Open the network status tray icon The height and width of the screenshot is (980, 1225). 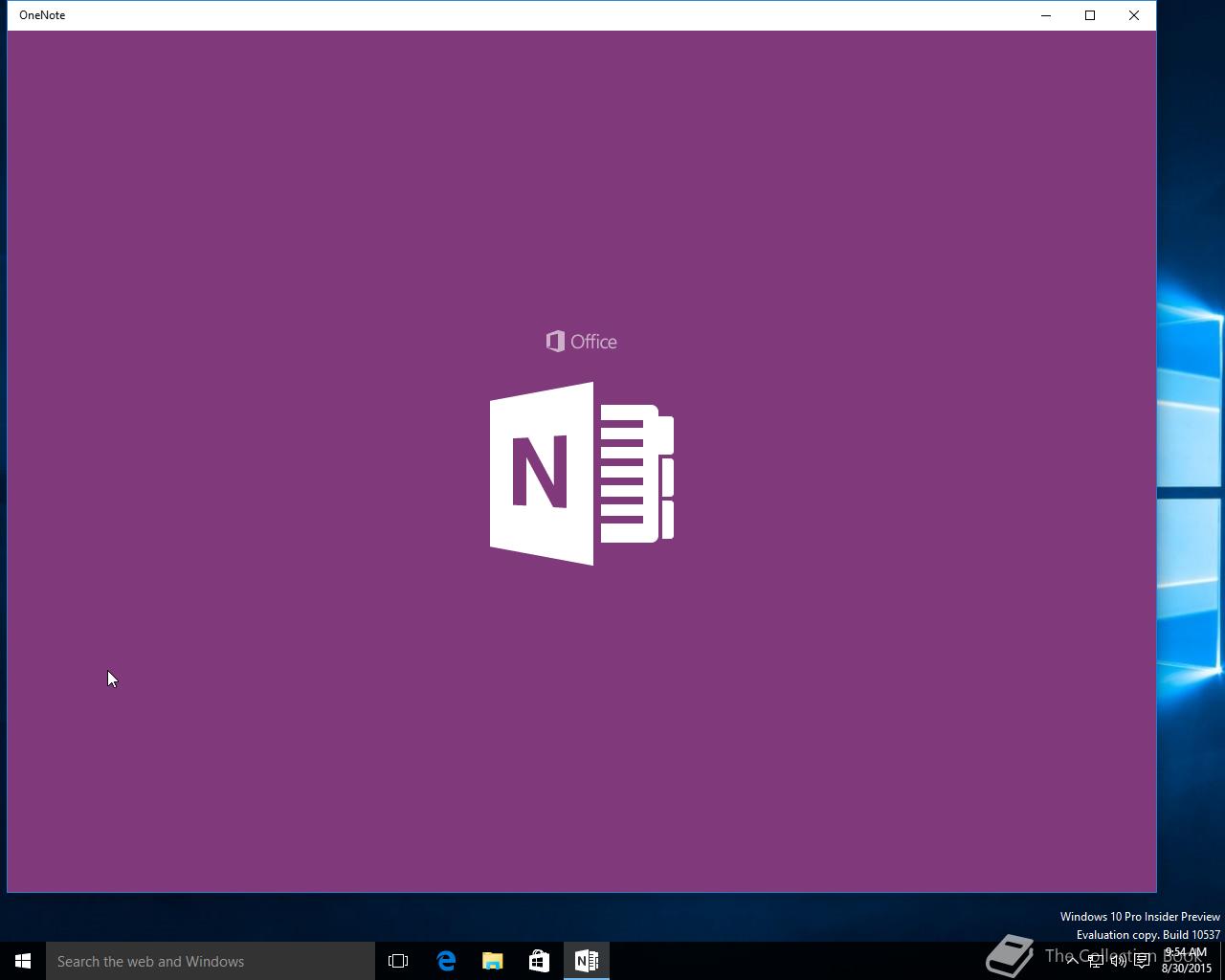point(1096,961)
